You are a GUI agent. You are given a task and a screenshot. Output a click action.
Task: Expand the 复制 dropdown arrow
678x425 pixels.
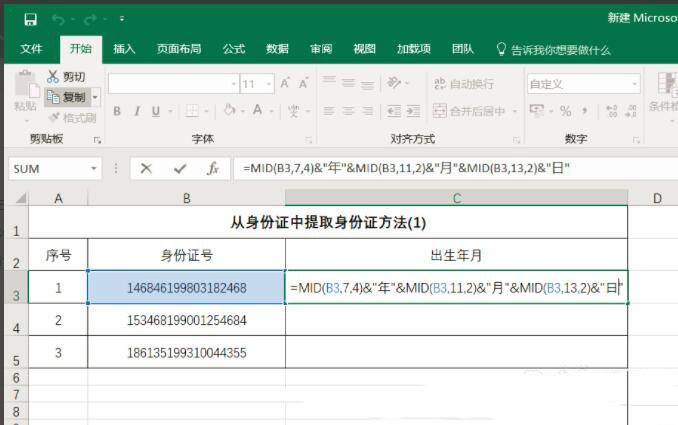coord(95,97)
